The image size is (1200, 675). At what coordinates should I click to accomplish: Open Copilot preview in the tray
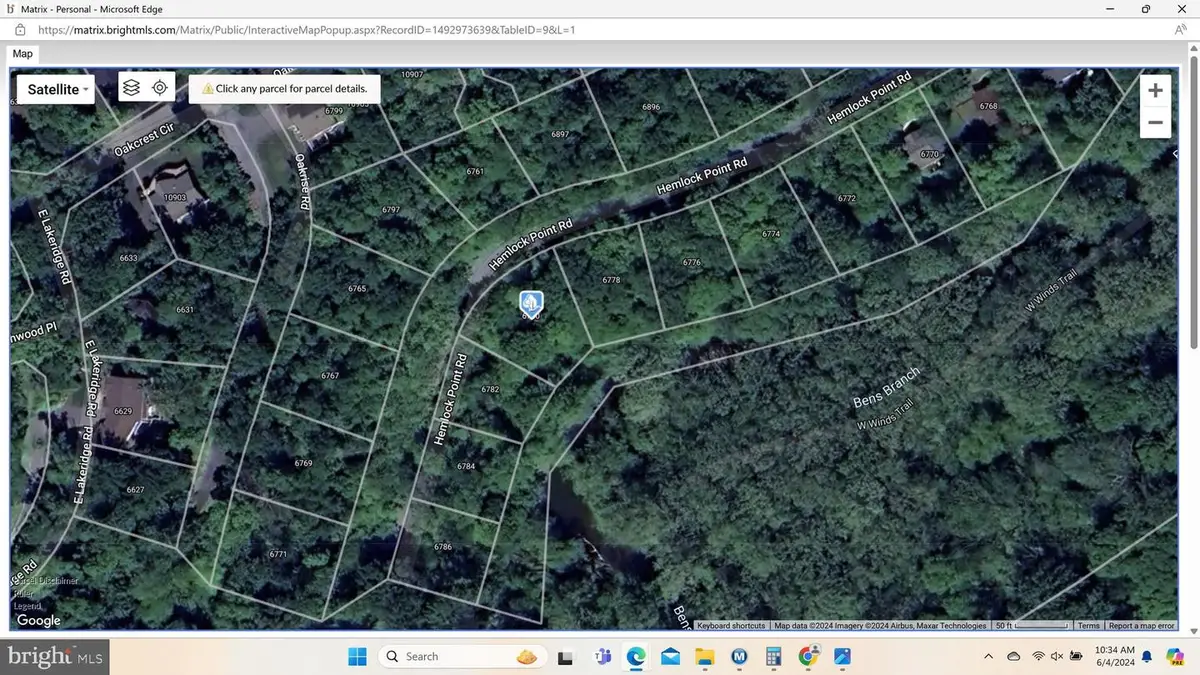tap(1174, 656)
